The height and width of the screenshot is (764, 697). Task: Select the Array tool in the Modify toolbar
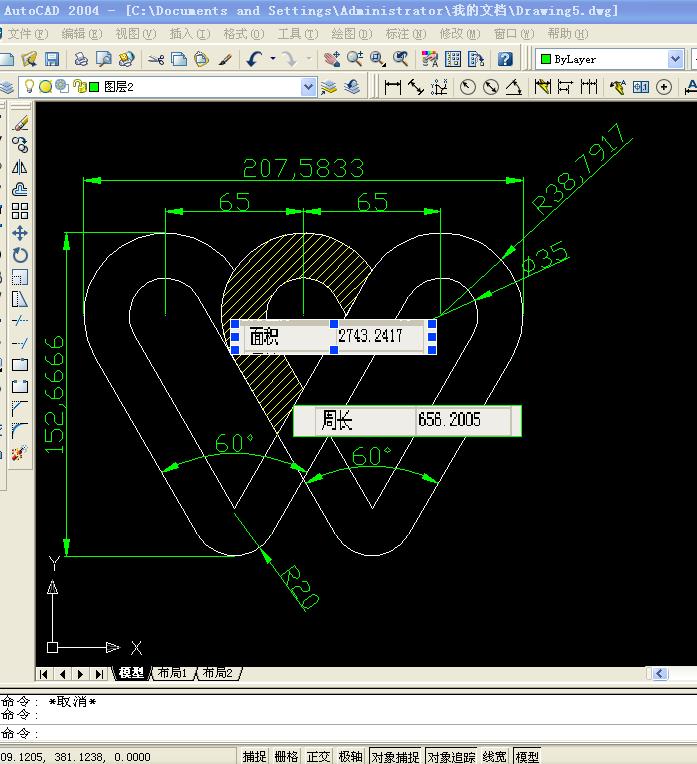pos(19,211)
